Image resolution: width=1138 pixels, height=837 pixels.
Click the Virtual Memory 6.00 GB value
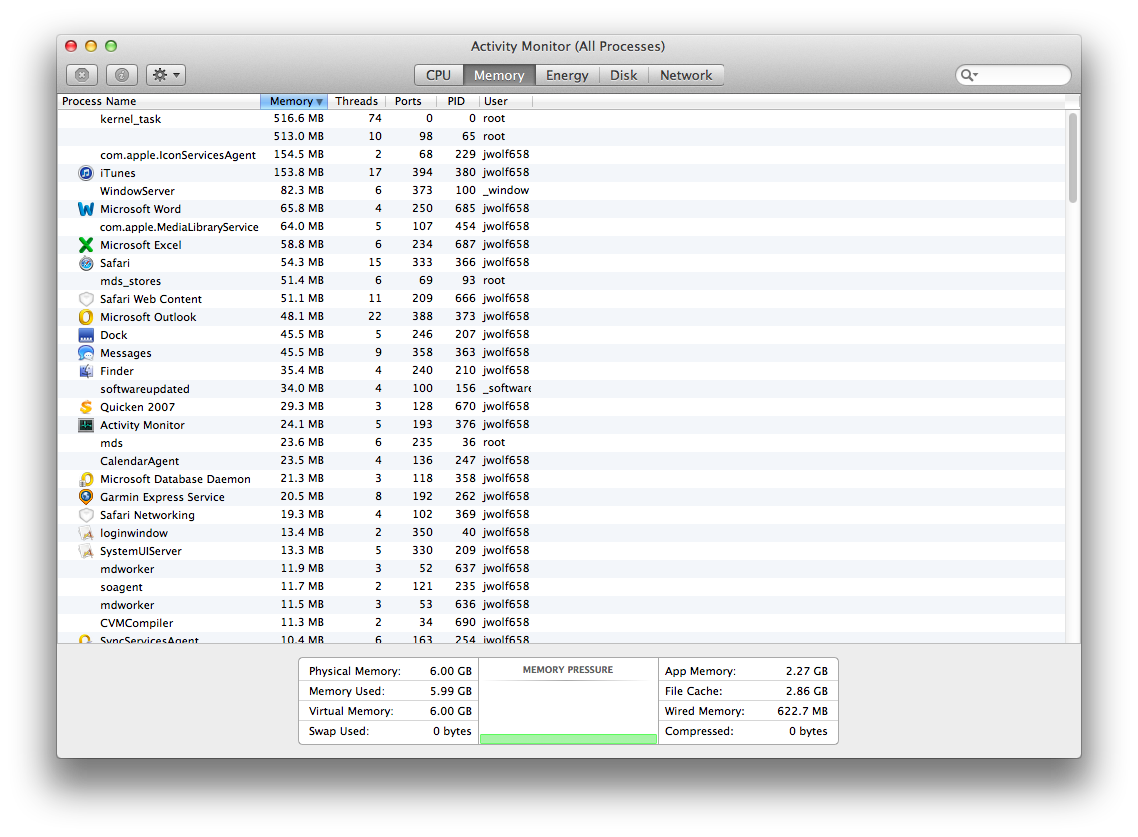point(451,711)
